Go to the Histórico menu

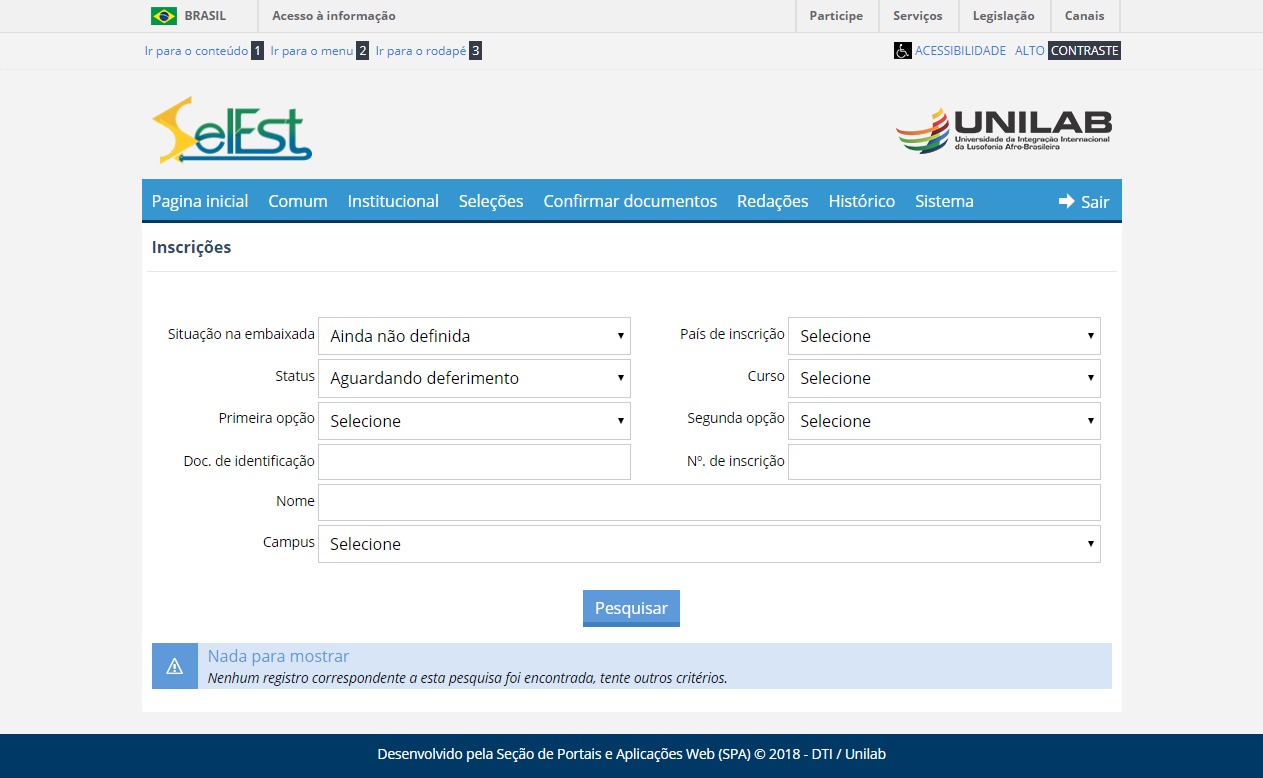[861, 201]
